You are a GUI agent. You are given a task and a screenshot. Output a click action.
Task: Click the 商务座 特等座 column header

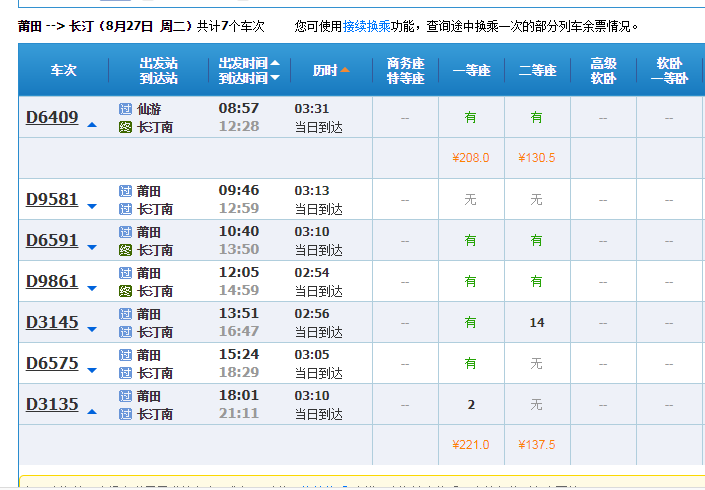tap(406, 71)
